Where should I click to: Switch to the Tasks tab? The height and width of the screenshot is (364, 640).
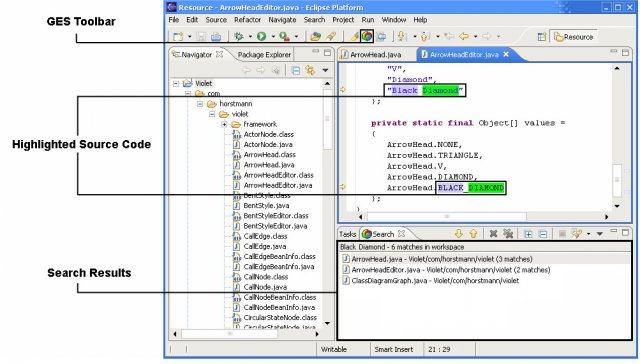[x=347, y=234]
